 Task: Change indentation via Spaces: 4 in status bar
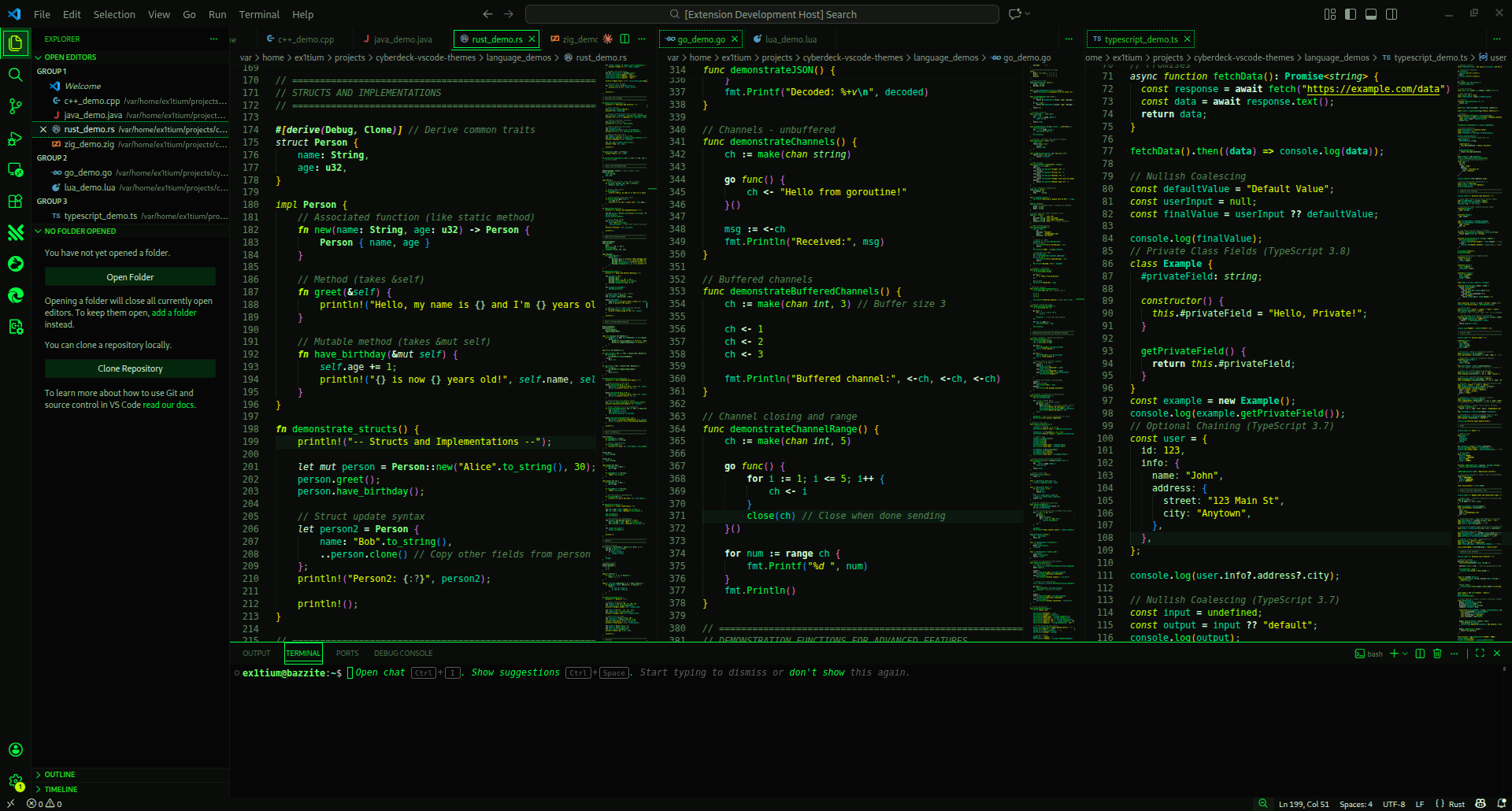(x=1356, y=804)
